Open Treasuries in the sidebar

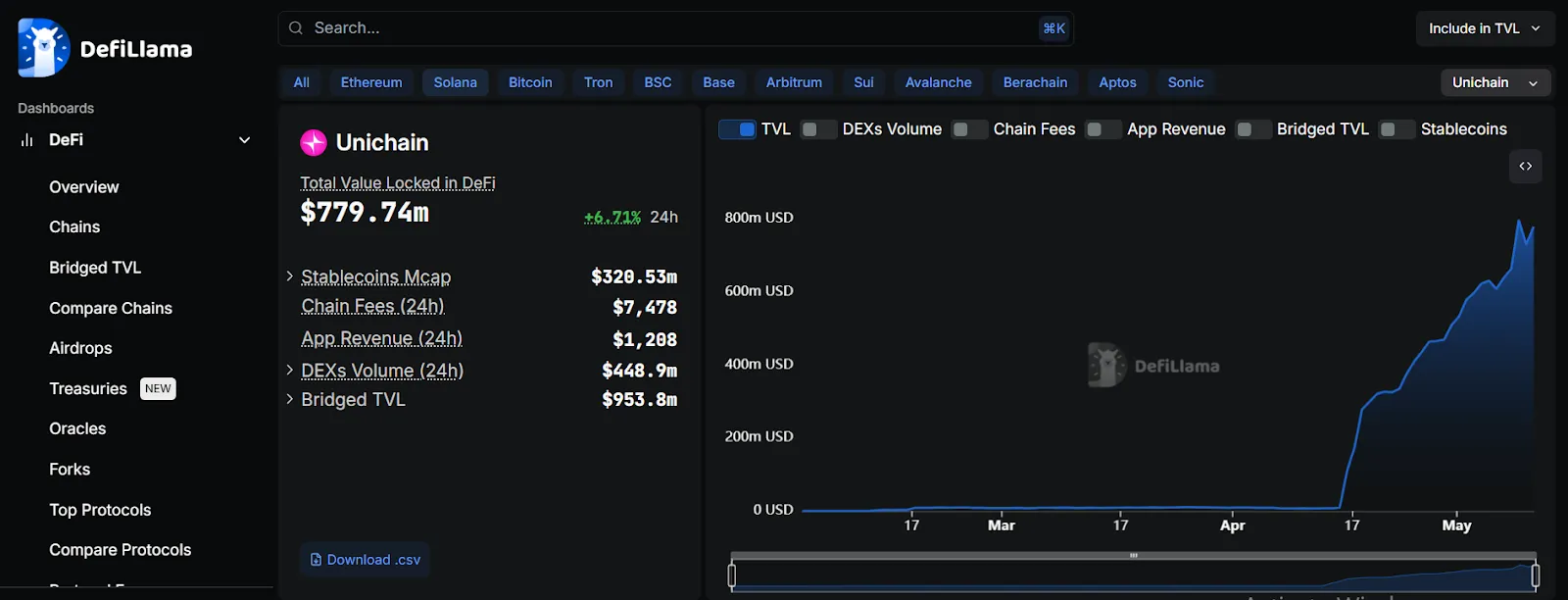coord(88,389)
